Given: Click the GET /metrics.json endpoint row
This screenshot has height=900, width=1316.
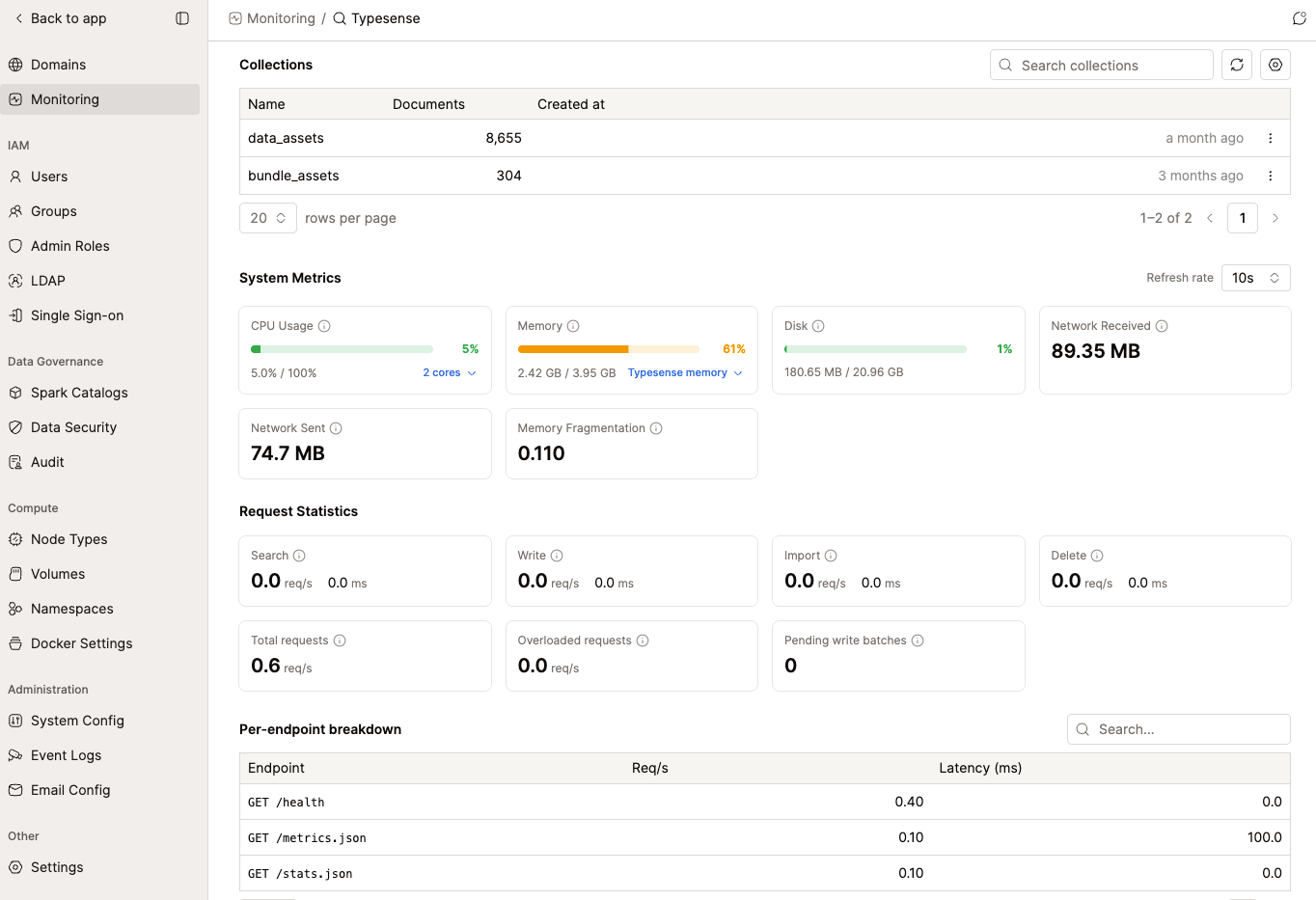Looking at the screenshot, I should [765, 837].
